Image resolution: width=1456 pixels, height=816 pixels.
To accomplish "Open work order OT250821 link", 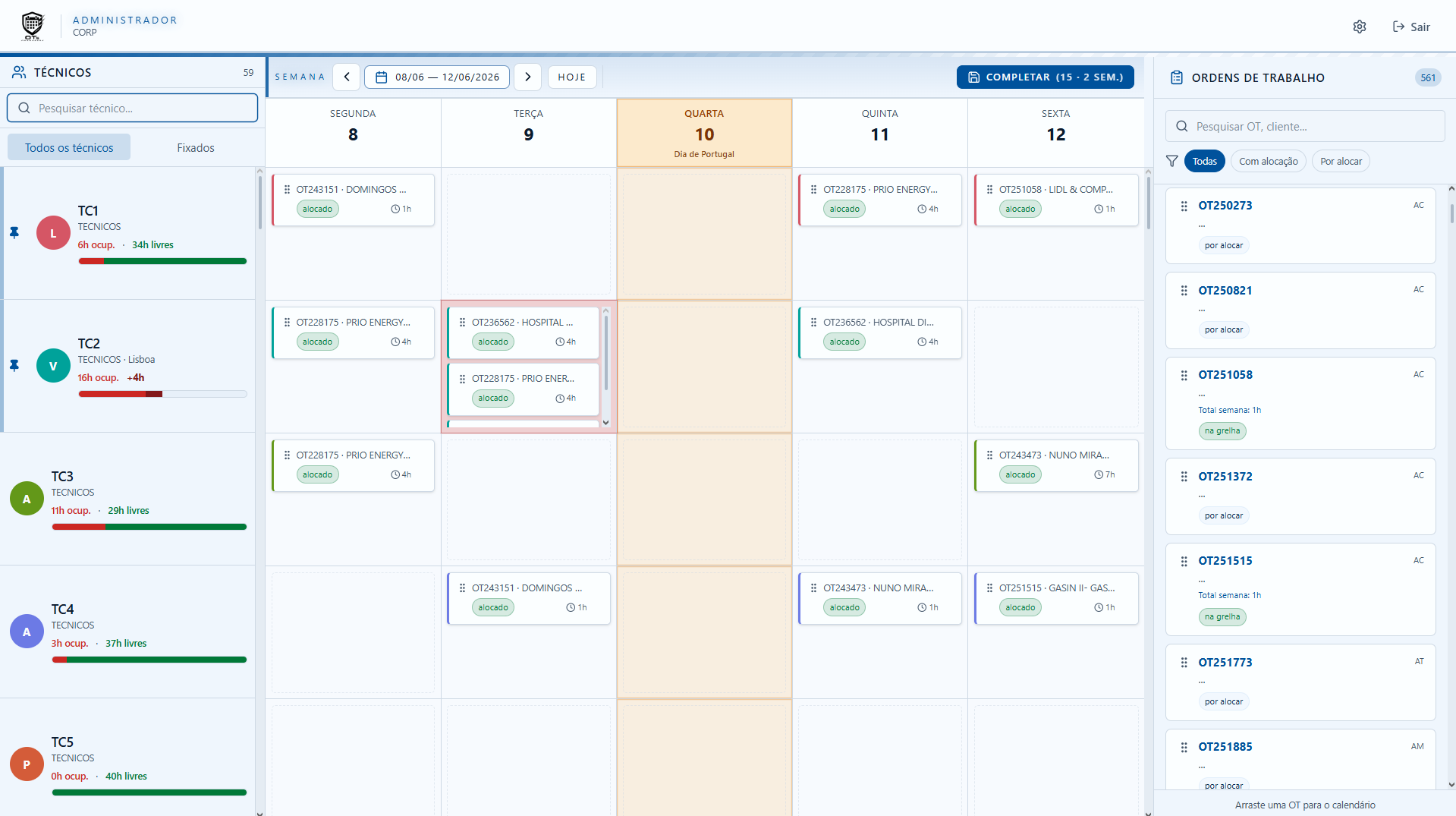I will pos(1225,291).
